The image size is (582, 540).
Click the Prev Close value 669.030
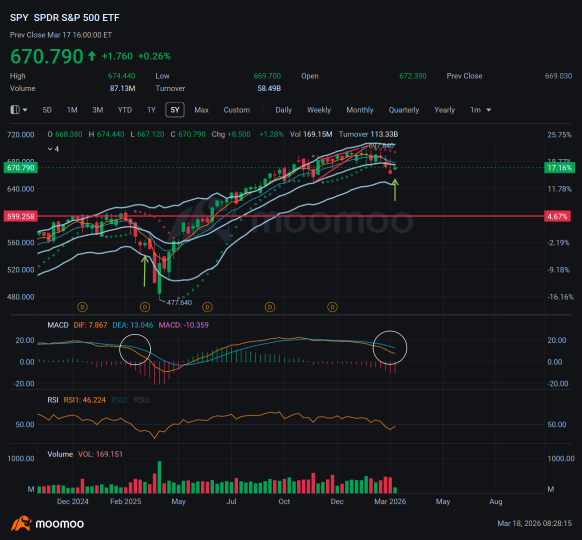tap(558, 76)
